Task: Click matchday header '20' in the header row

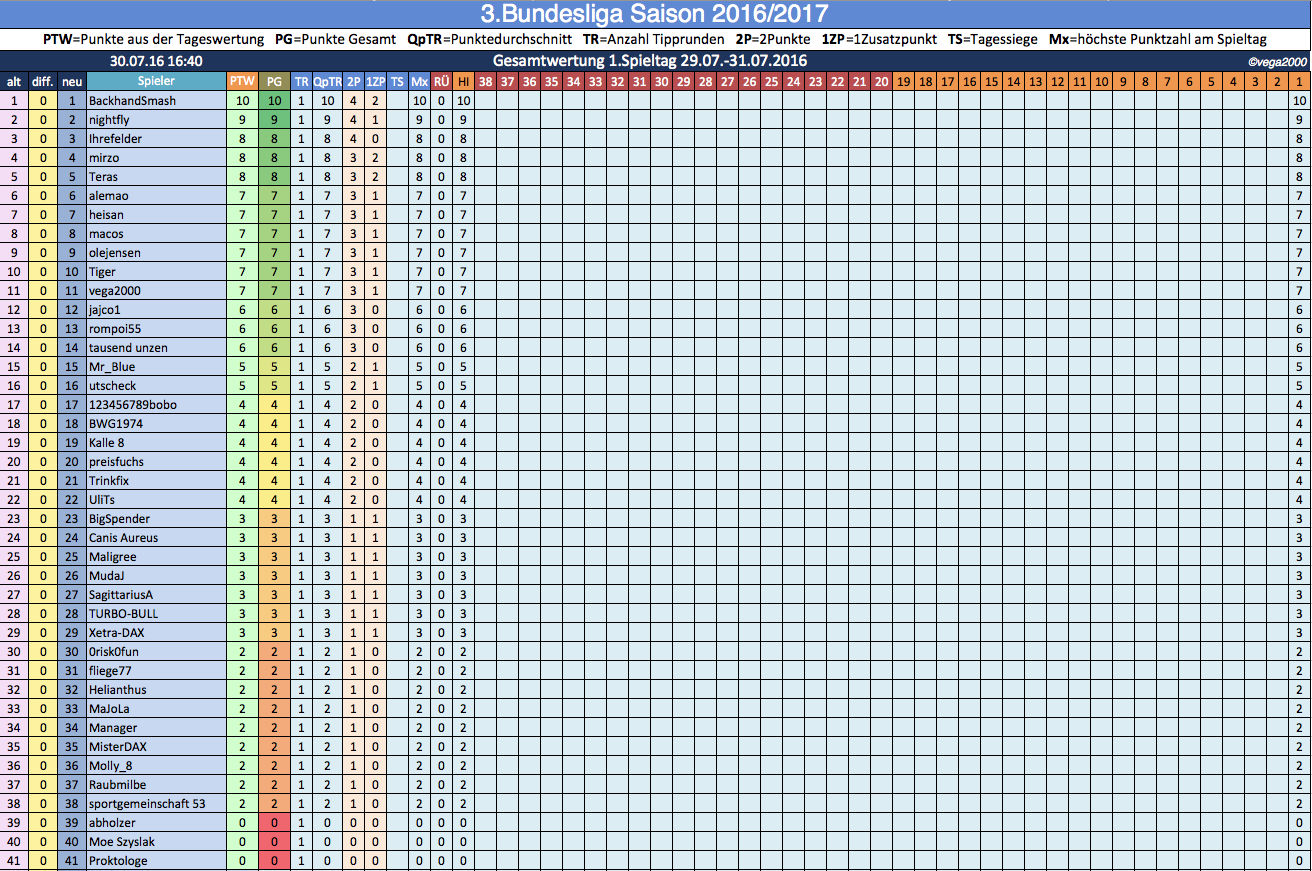Action: coord(881,81)
